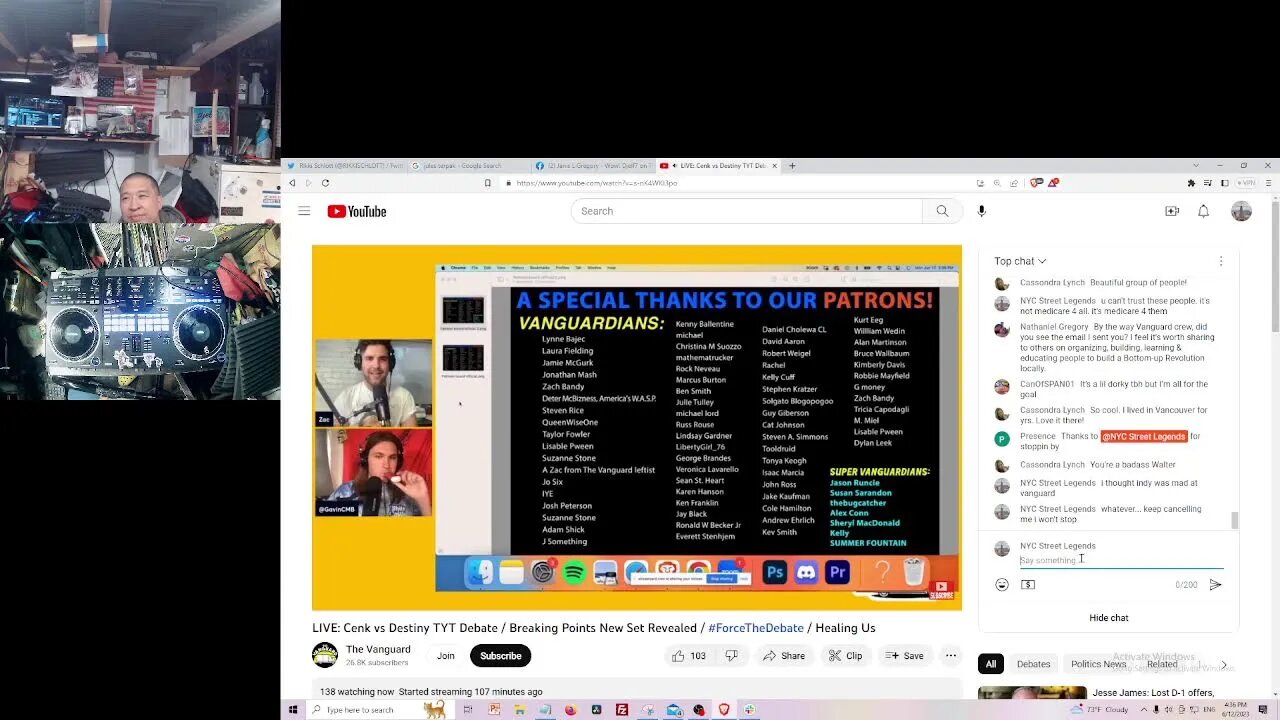
Task: Open the taskbar clock 4:36 PM
Action: 1236,710
